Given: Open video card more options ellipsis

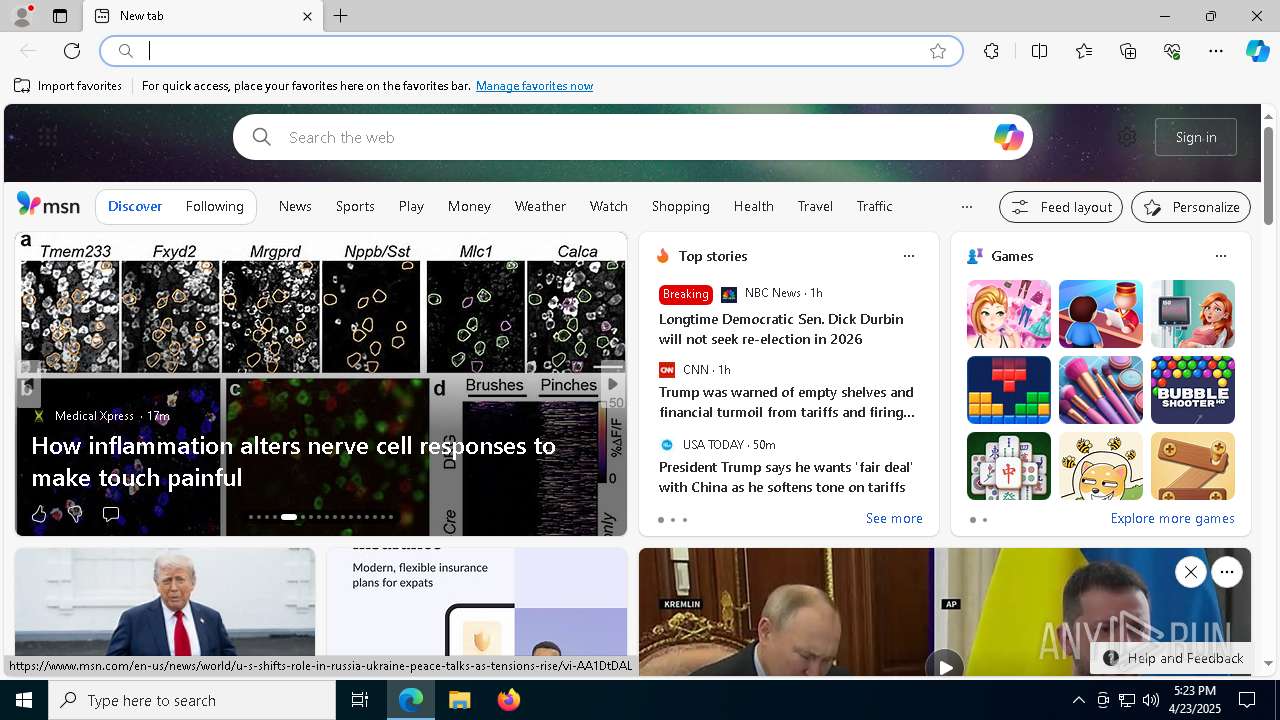Looking at the screenshot, I should 1226,572.
